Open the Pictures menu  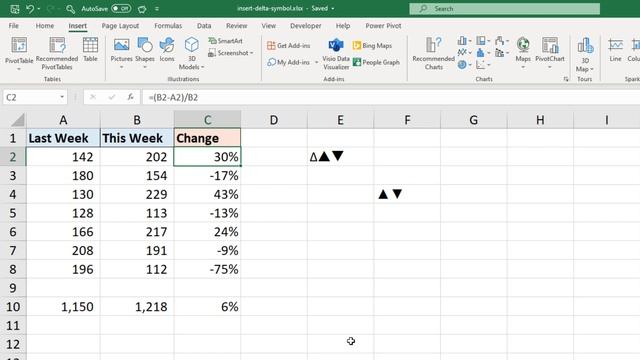click(x=122, y=52)
